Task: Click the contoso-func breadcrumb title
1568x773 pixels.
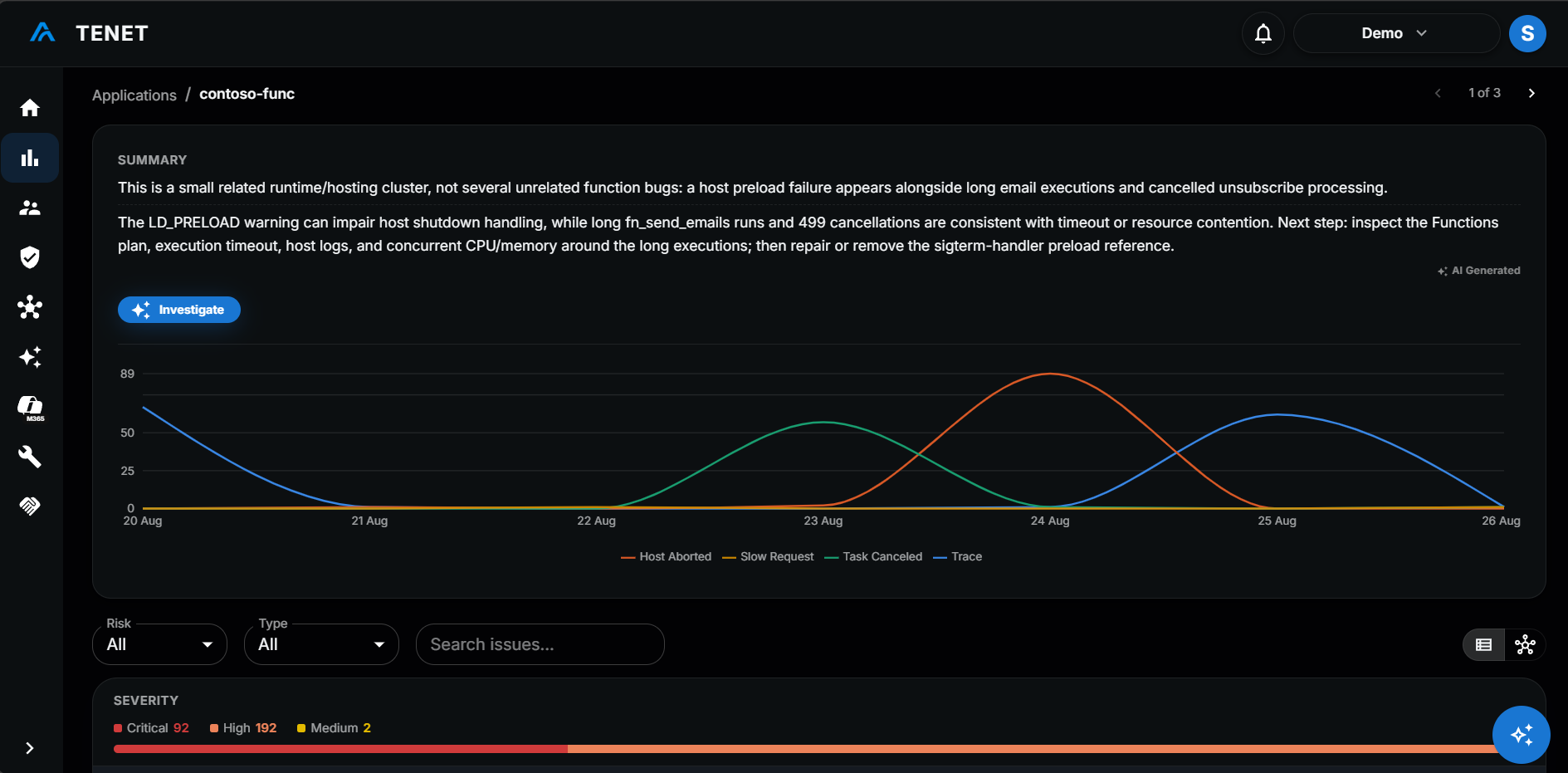Action: tap(247, 94)
